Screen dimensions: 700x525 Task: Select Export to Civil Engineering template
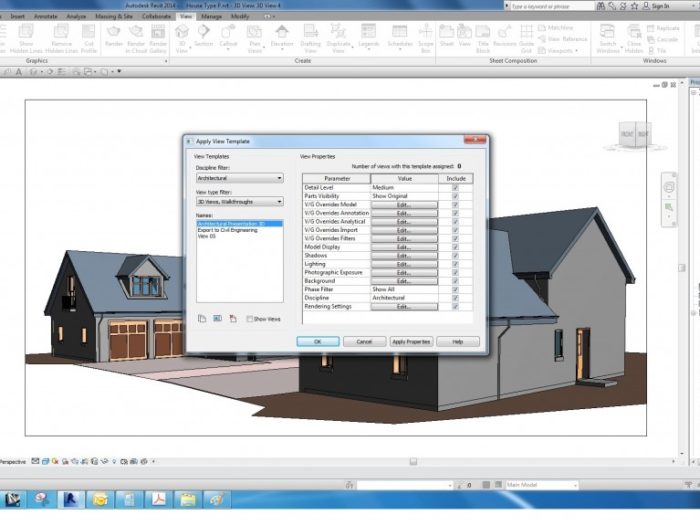pyautogui.click(x=227, y=230)
